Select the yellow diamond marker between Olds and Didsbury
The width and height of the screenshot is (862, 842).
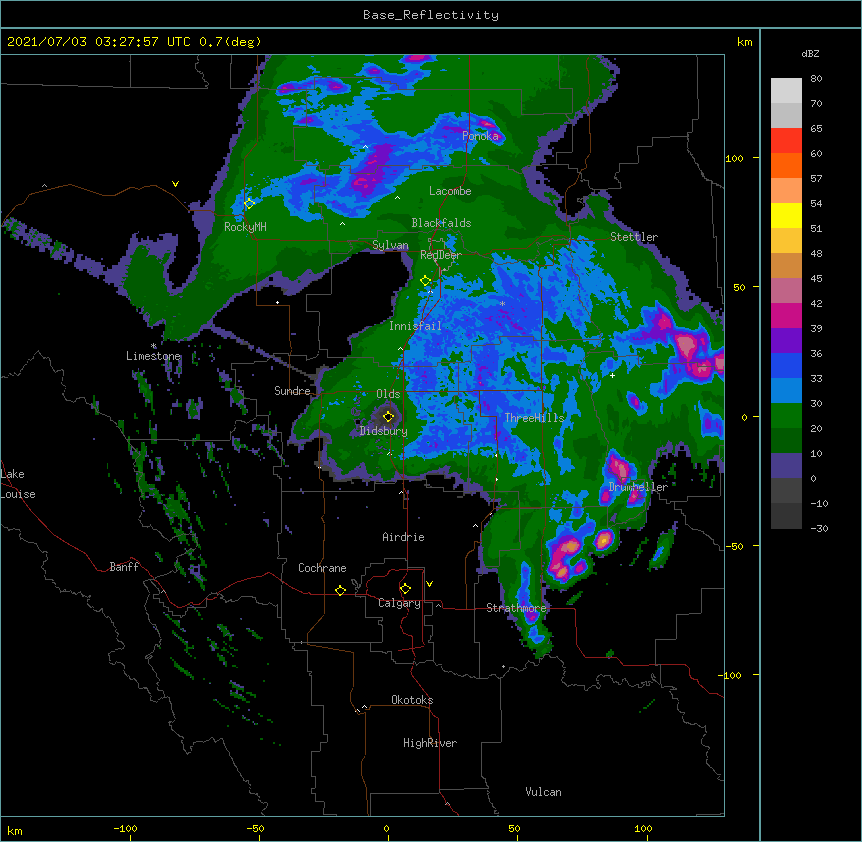tap(389, 416)
